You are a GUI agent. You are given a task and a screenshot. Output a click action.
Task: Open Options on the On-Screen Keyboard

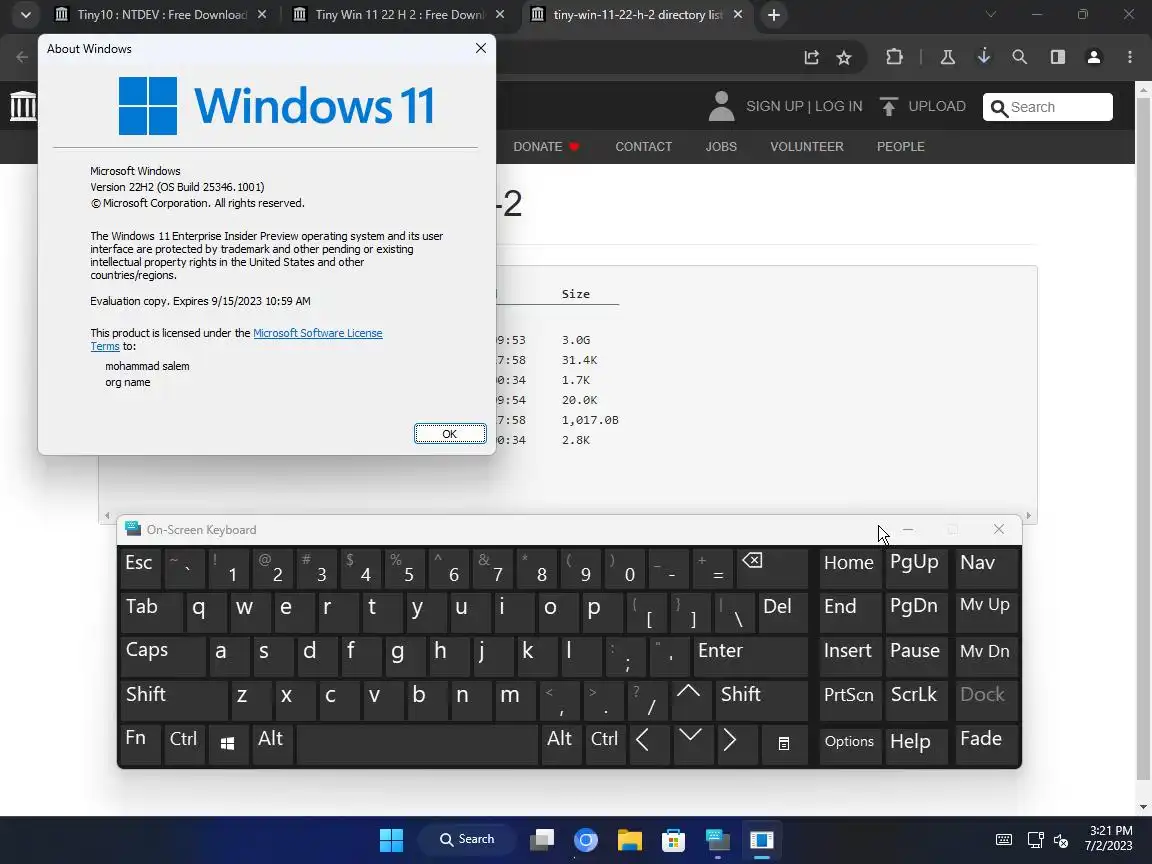click(849, 743)
